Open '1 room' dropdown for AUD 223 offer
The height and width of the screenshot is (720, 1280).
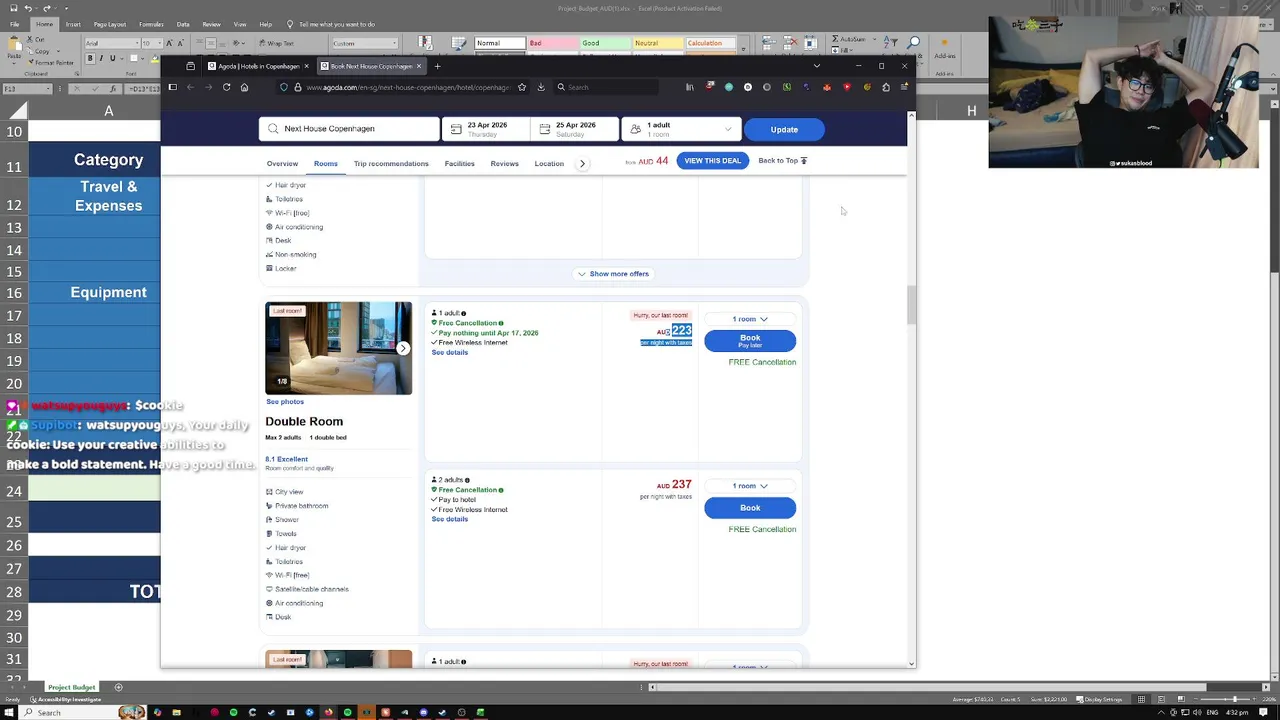[x=750, y=319]
